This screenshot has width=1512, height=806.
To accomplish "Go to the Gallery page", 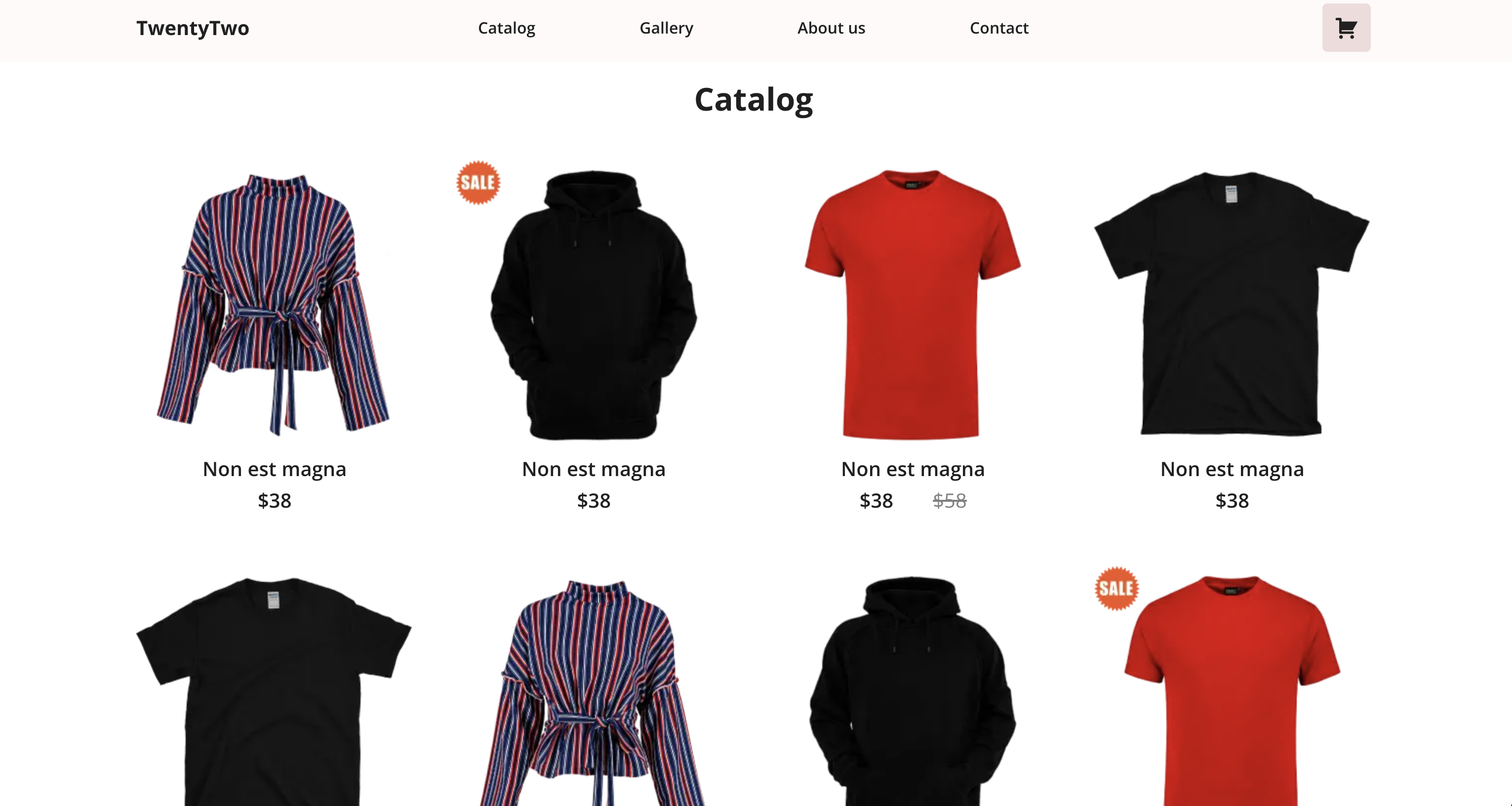I will pyautogui.click(x=666, y=28).
